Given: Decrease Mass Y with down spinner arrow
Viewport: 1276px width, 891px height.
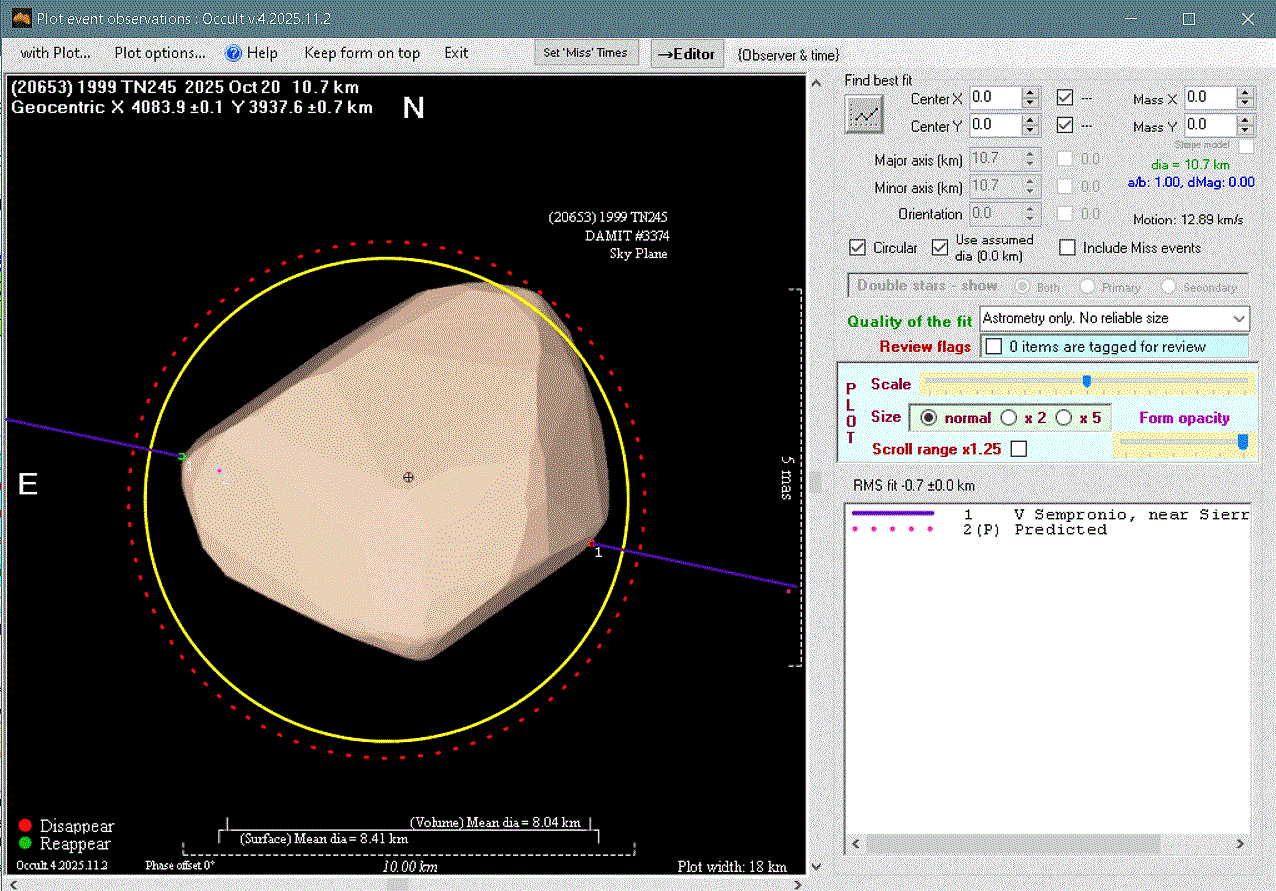Looking at the screenshot, I should 1244,130.
